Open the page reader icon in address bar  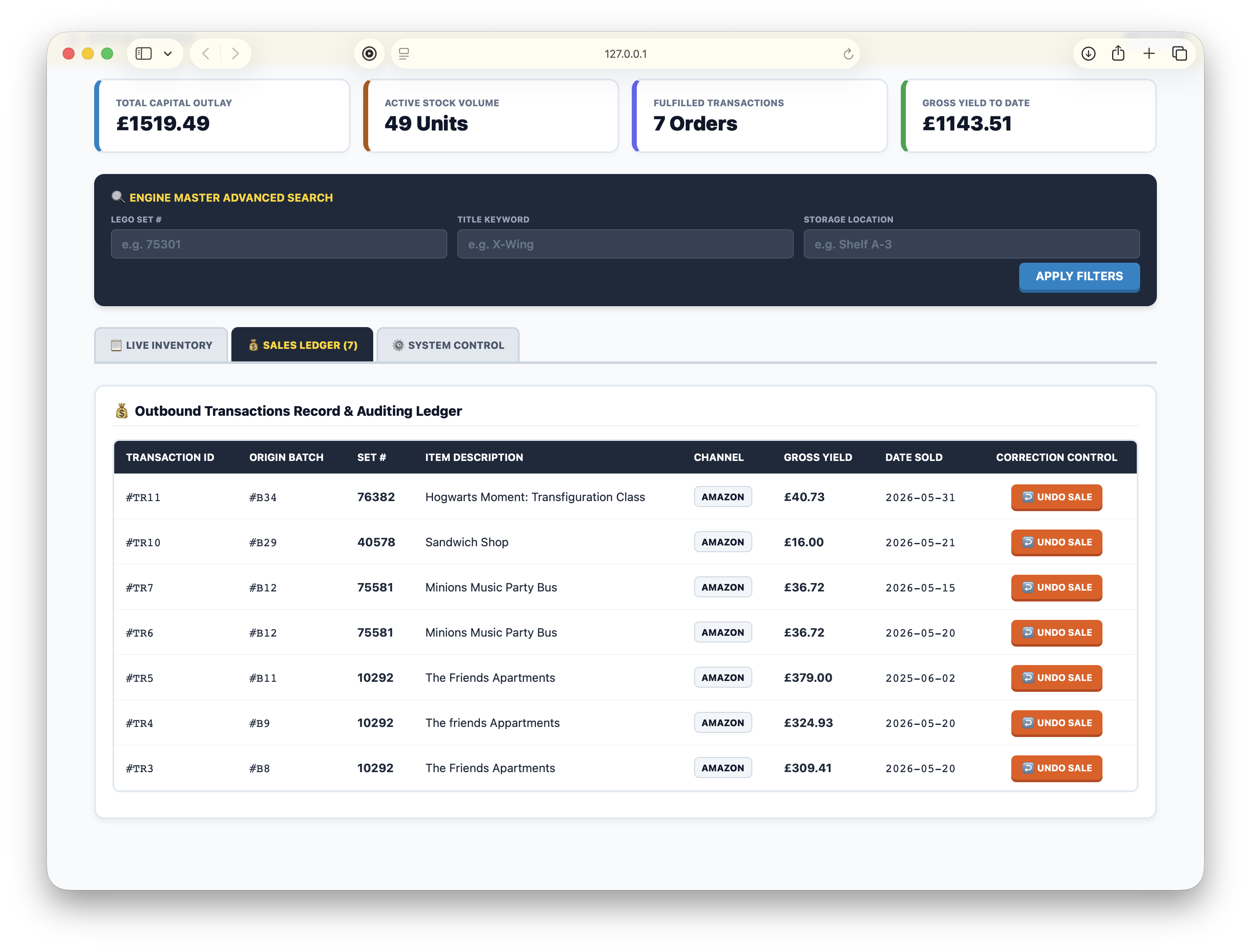click(404, 54)
